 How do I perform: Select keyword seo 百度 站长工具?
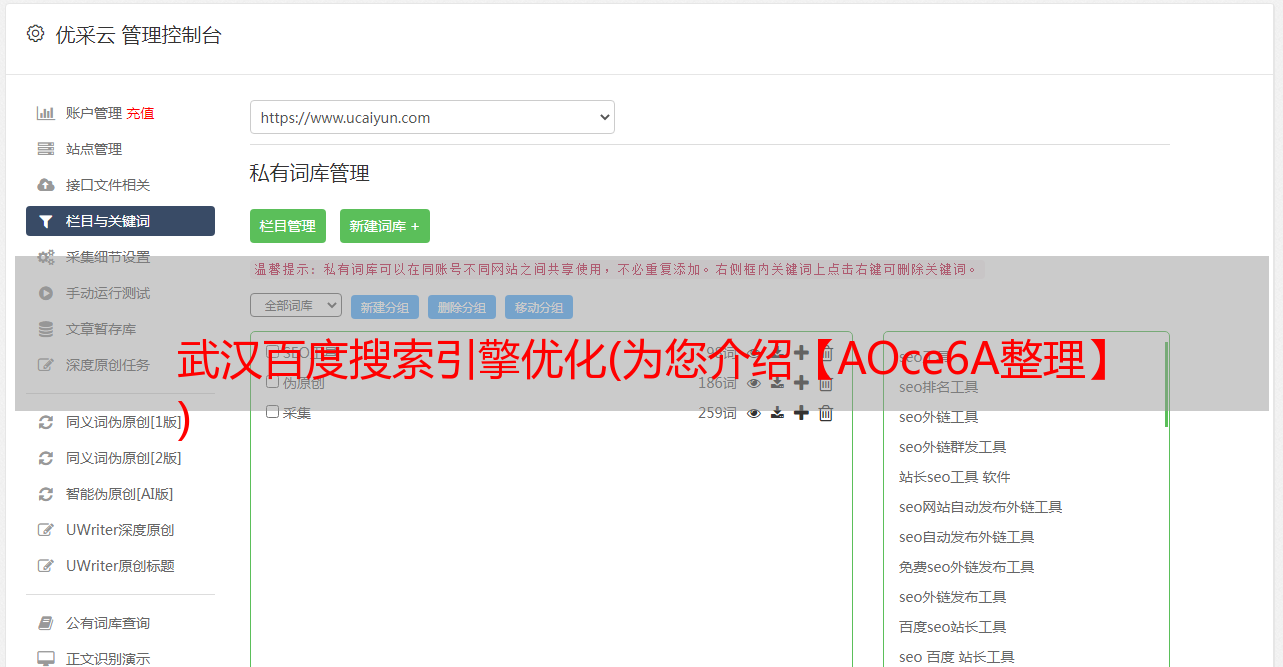[957, 657]
